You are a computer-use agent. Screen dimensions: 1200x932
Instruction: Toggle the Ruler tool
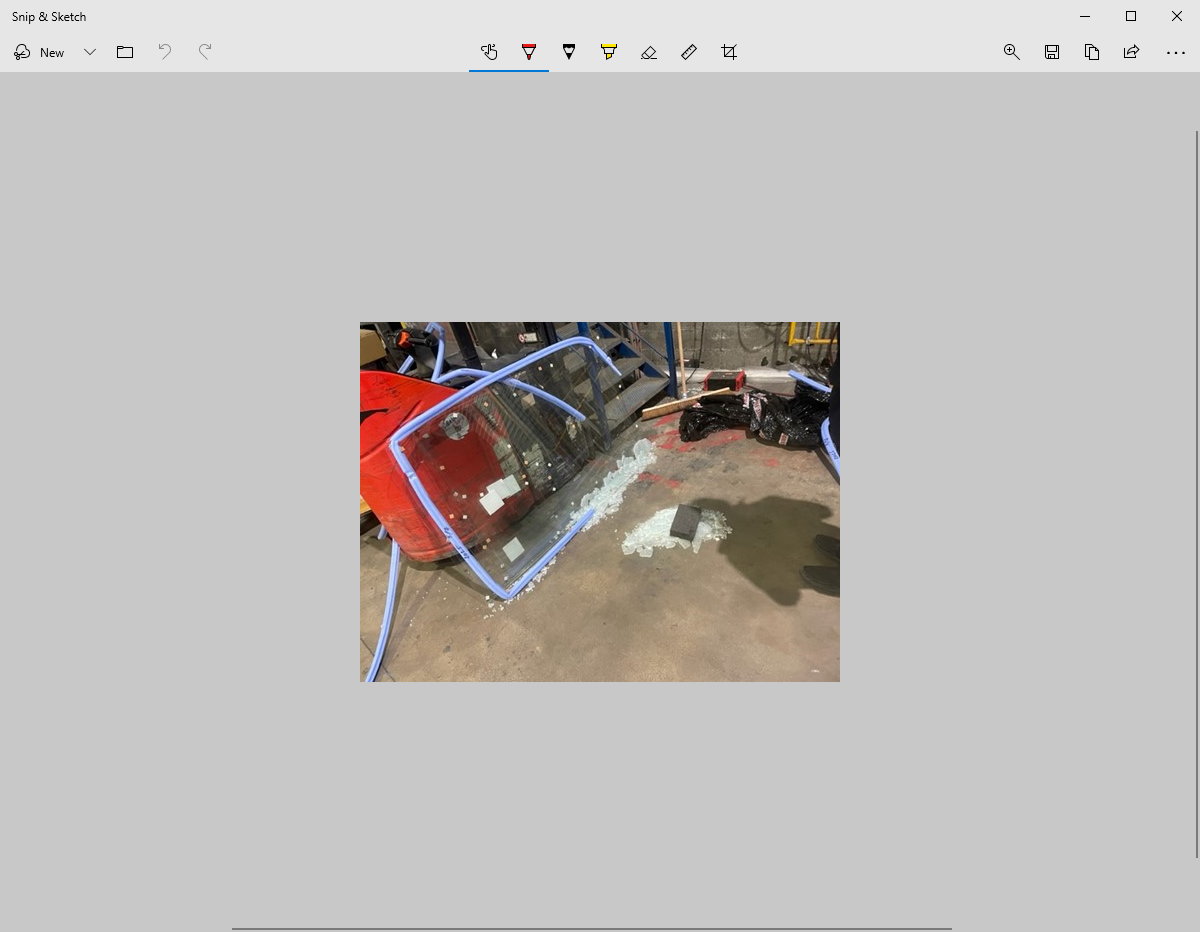point(689,52)
